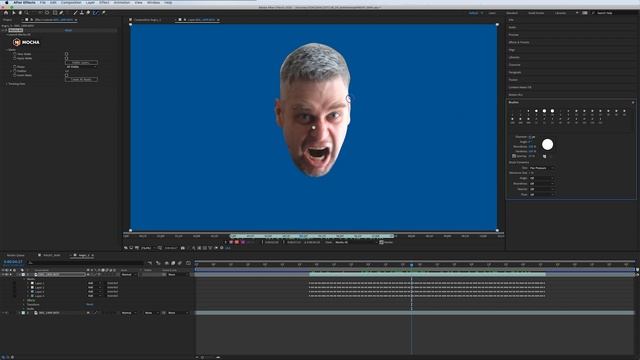Toggle the Render checkbox below viewer
Image resolution: width=640 pixels, height=360 pixels.
[x=381, y=242]
